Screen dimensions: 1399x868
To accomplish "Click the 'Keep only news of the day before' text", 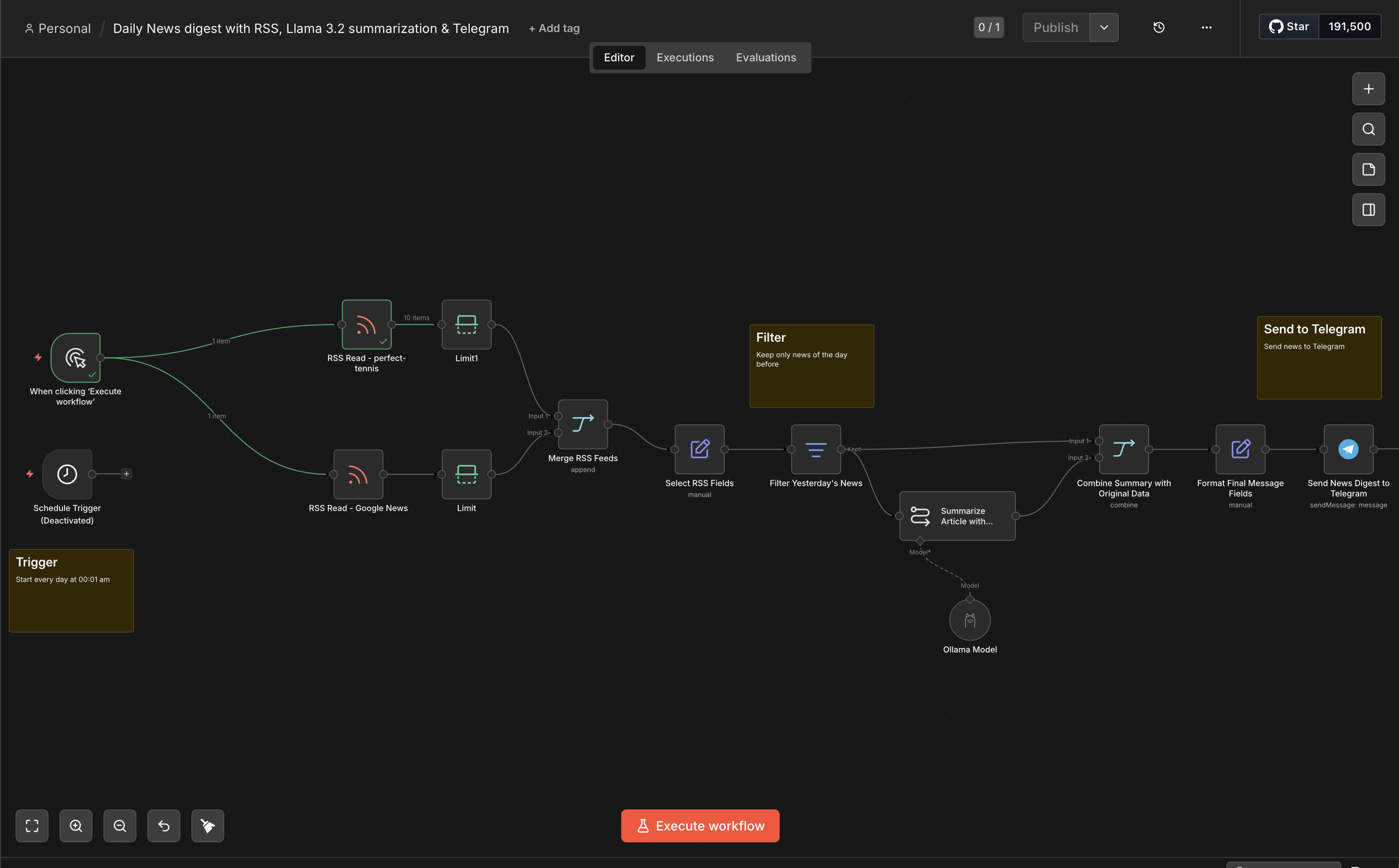I will click(x=802, y=359).
